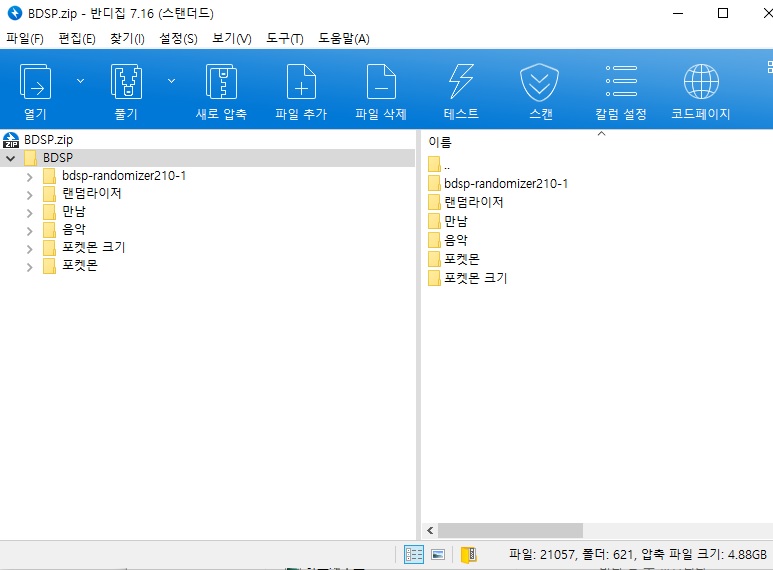Image resolution: width=773 pixels, height=570 pixels.
Task: Click the 열기 (Open) toolbar icon
Action: coord(35,82)
